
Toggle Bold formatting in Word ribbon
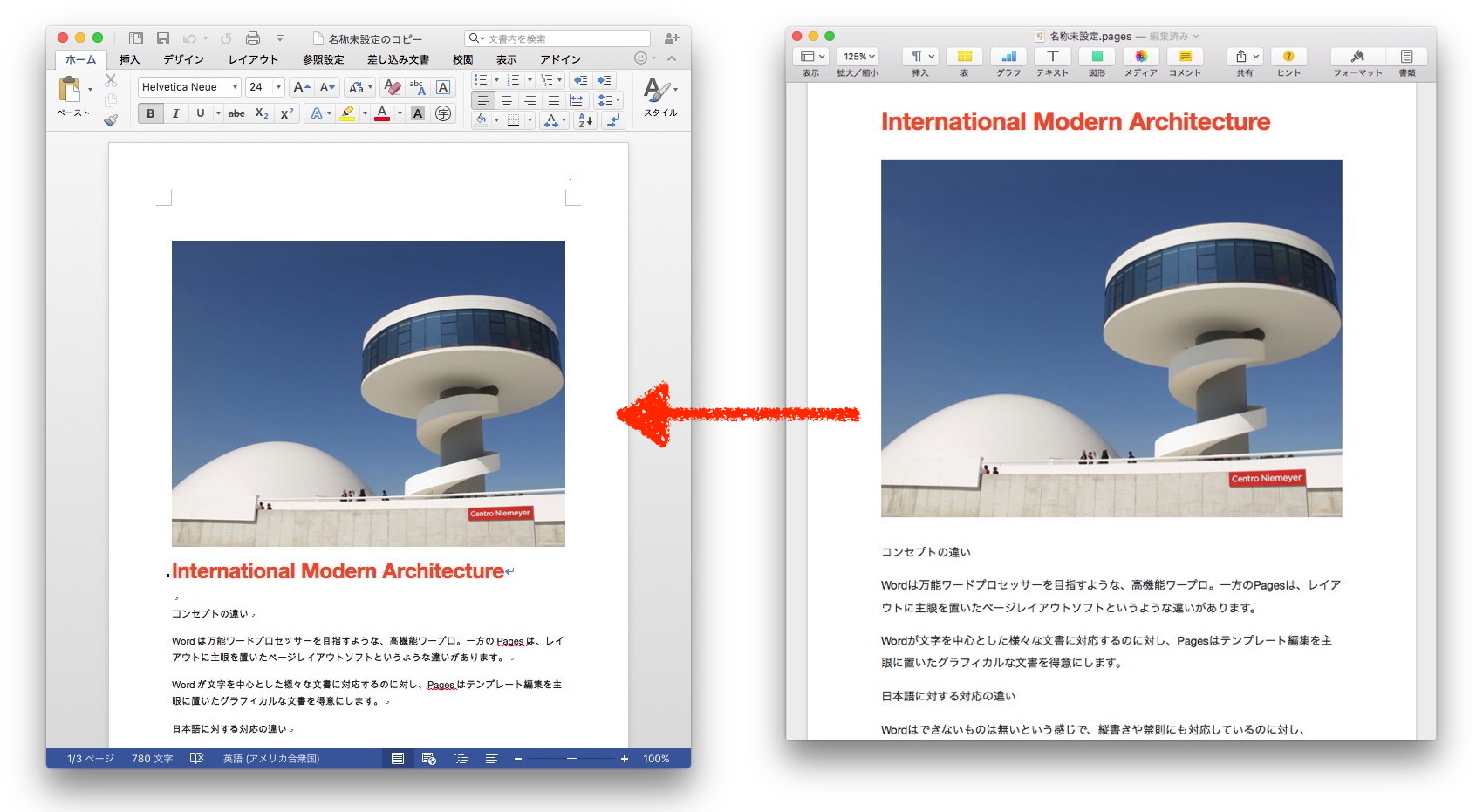pos(151,113)
